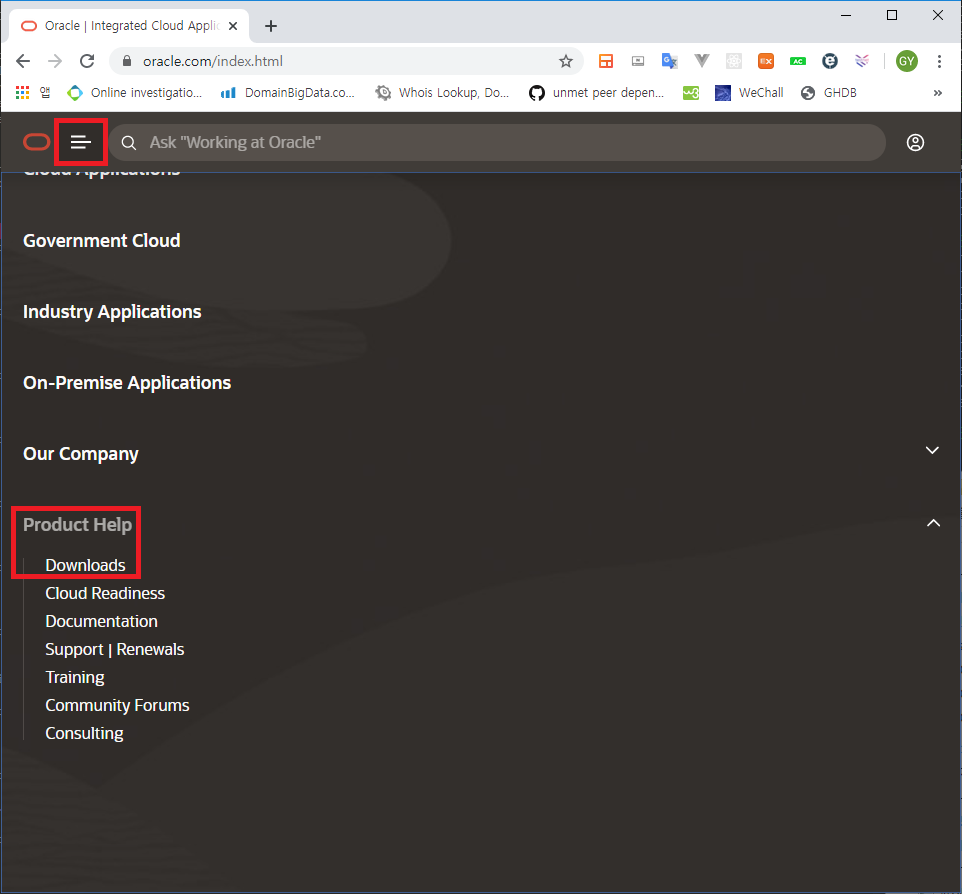Click the search magnifier icon
This screenshot has height=894, width=962.
(x=128, y=143)
